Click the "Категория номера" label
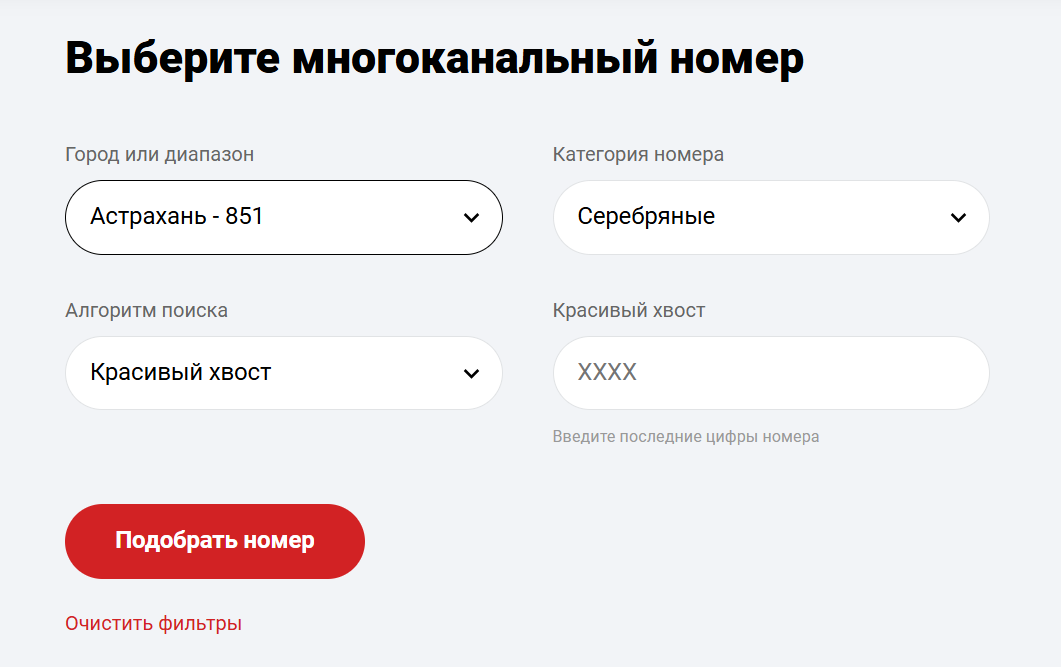This screenshot has width=1061, height=667. tap(634, 154)
